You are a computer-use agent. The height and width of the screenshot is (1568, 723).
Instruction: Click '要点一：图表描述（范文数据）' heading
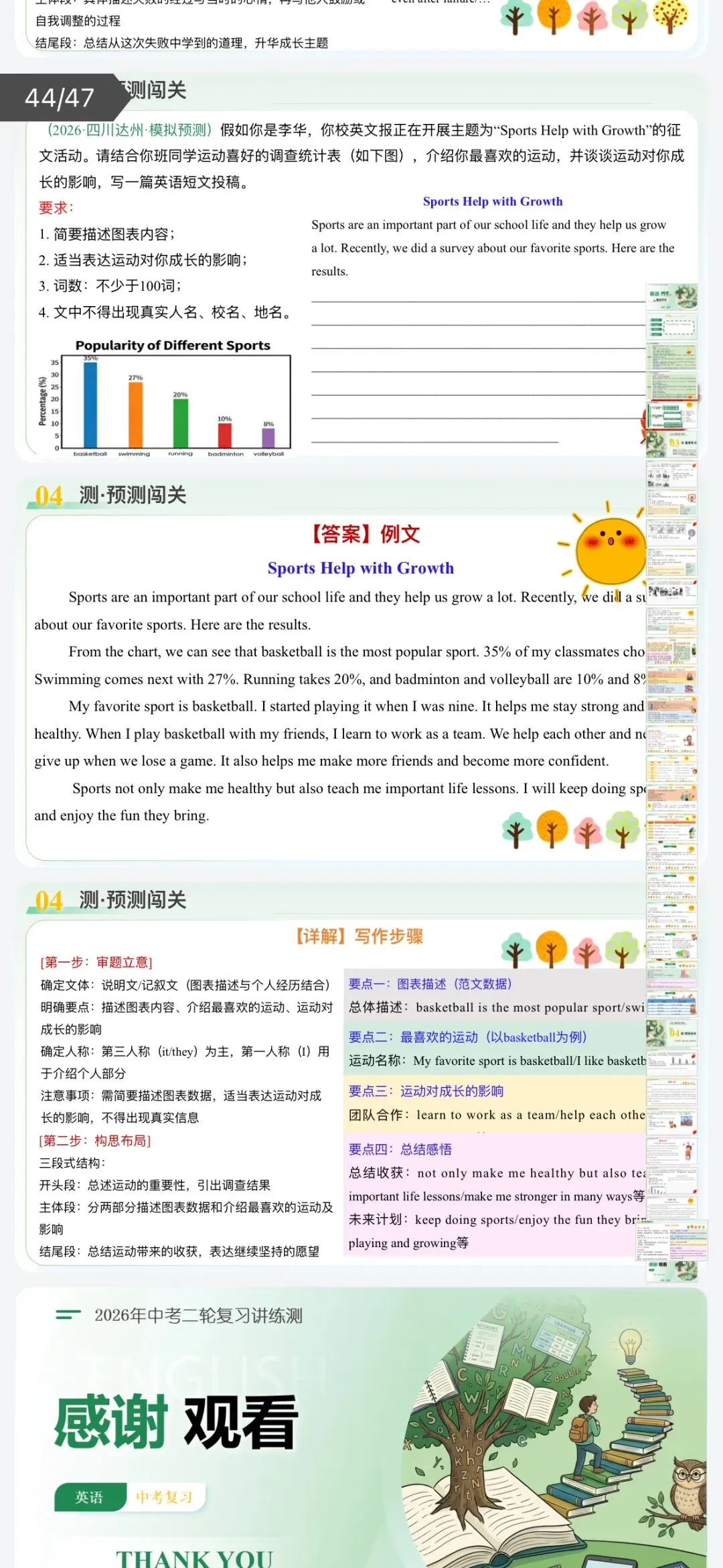430,984
